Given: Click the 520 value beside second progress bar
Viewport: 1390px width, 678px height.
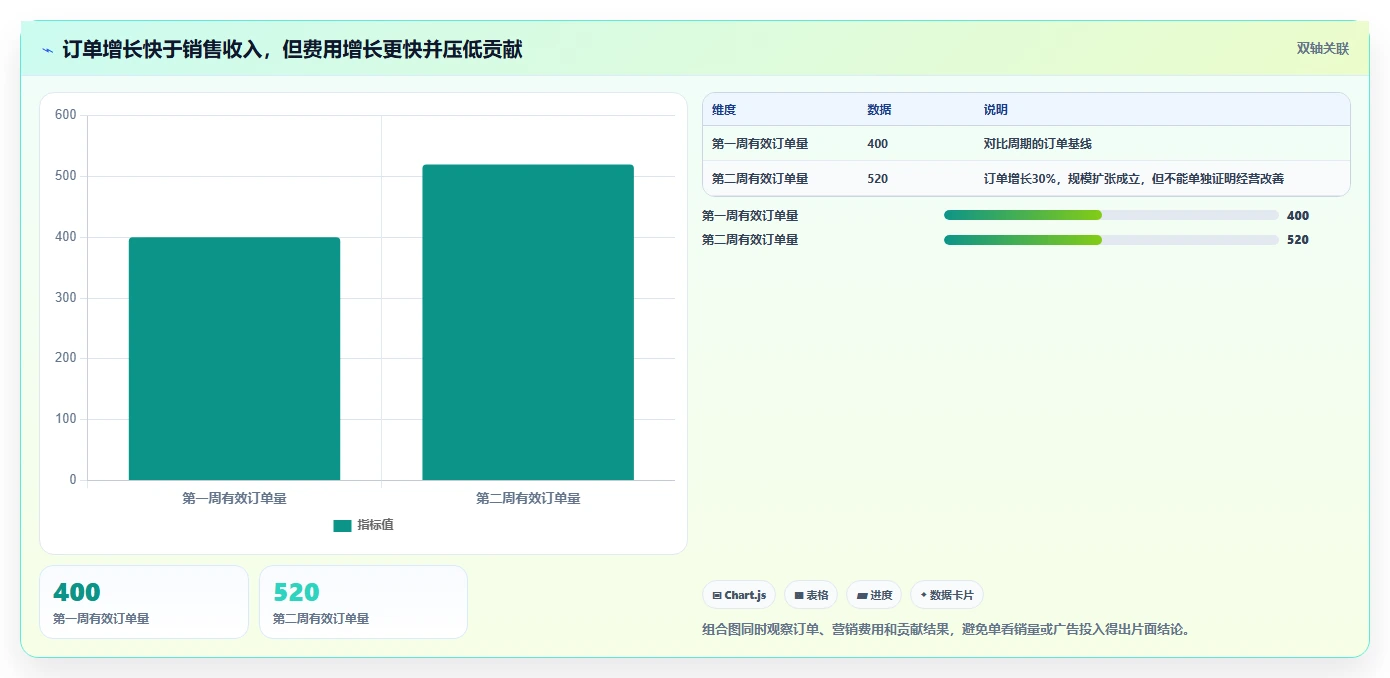Looking at the screenshot, I should (1298, 240).
